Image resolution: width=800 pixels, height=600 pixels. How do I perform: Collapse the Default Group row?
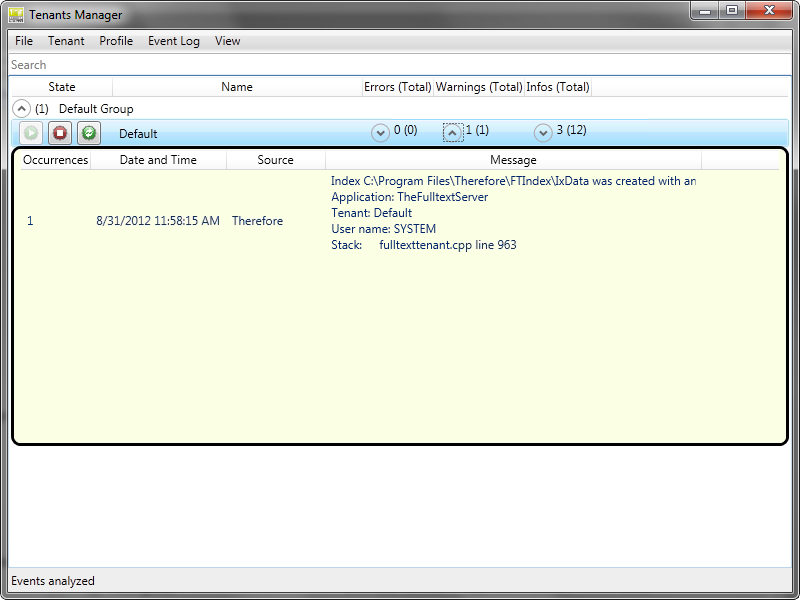20,108
